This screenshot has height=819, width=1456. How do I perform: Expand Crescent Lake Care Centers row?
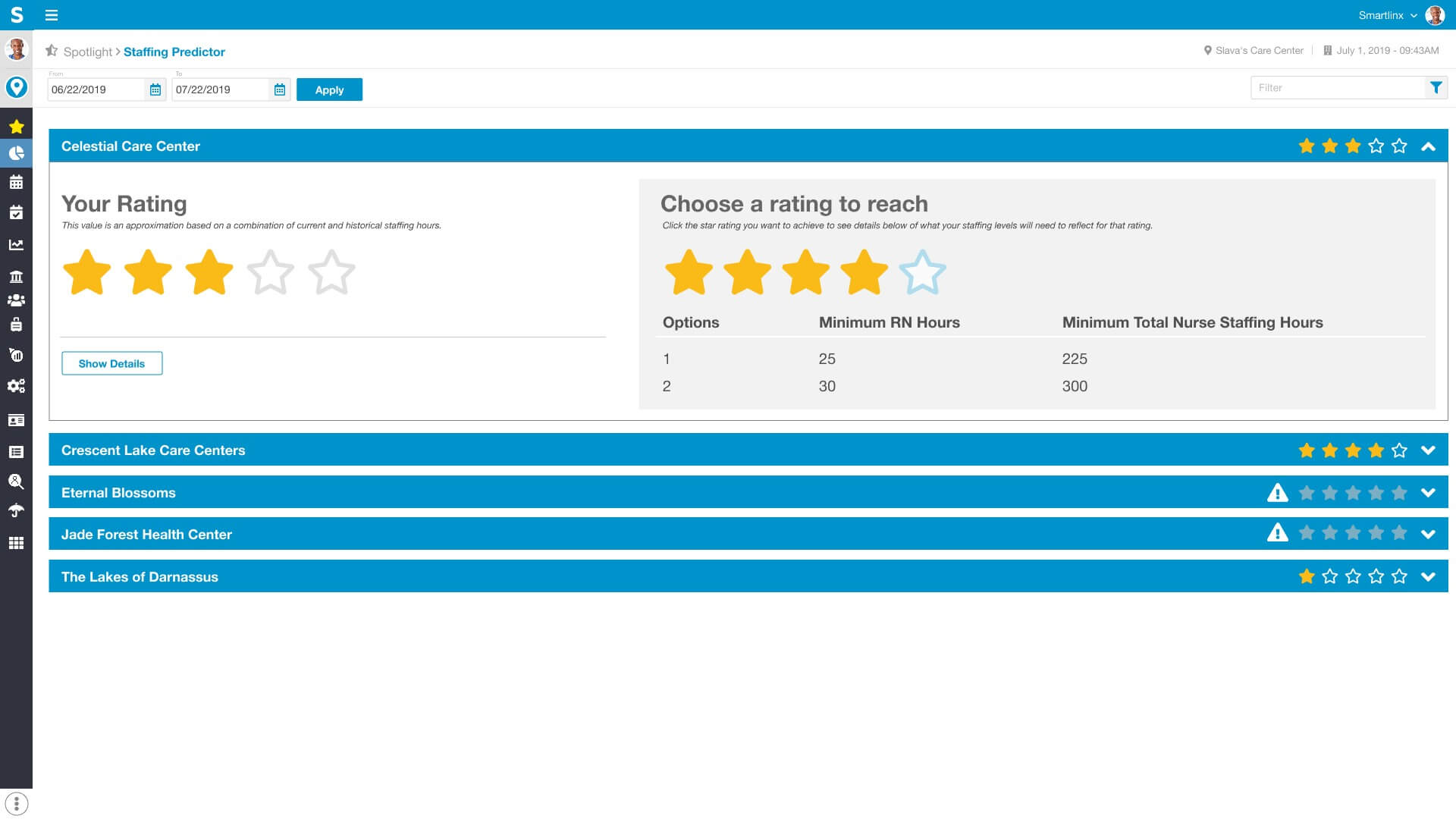coord(1429,450)
